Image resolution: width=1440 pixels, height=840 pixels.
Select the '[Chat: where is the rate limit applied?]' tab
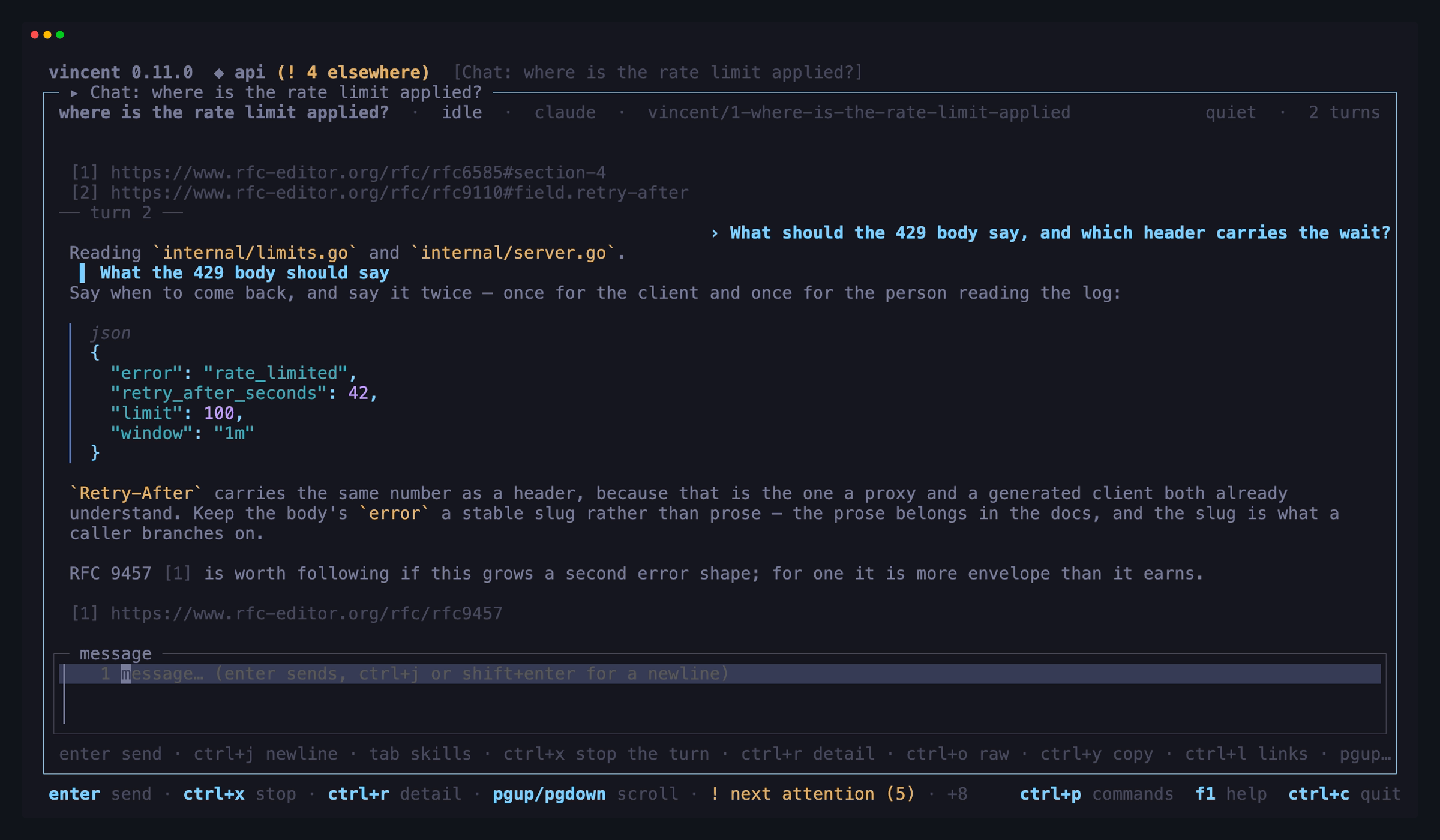(658, 73)
